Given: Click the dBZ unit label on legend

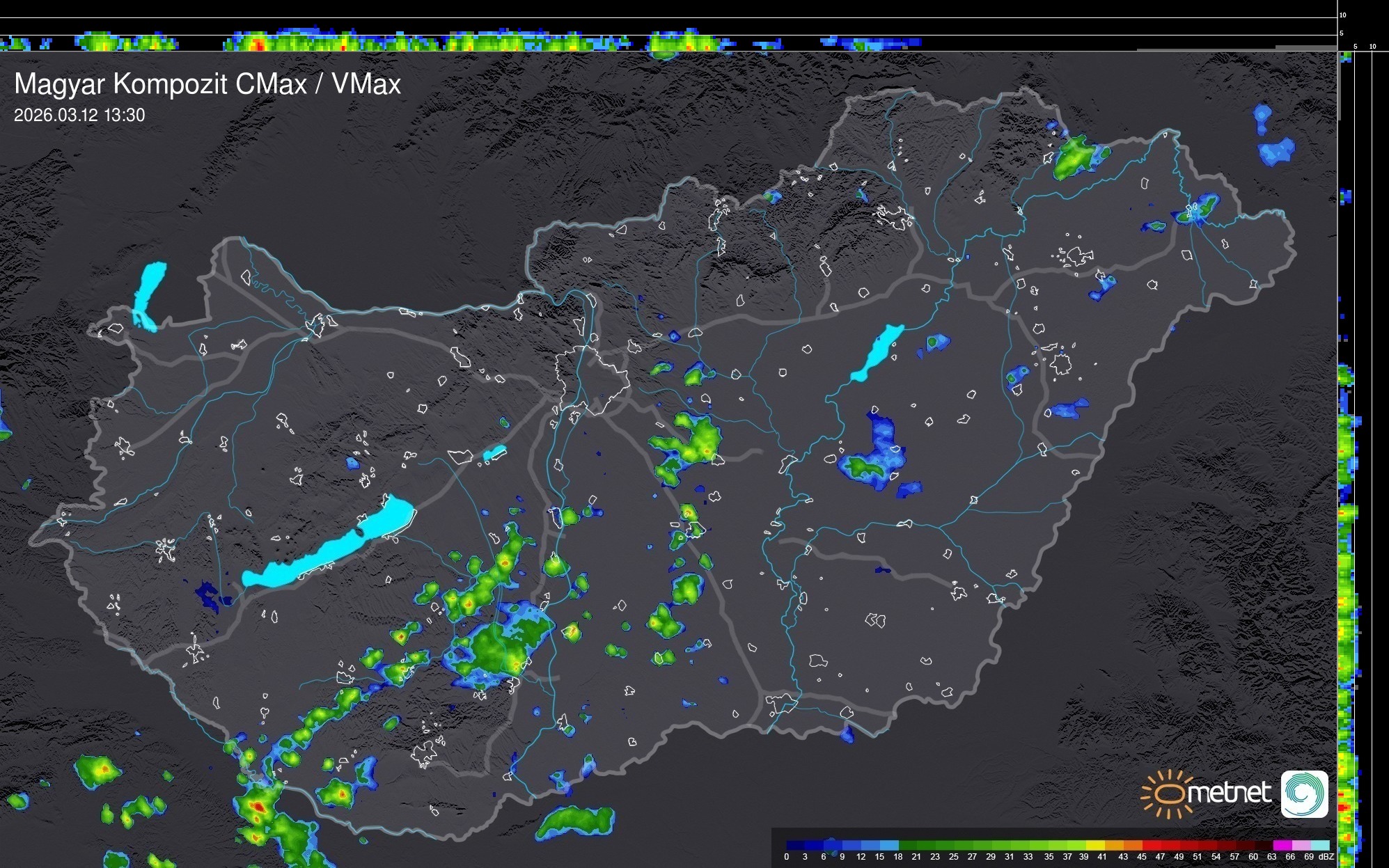Looking at the screenshot, I should point(1326,857).
